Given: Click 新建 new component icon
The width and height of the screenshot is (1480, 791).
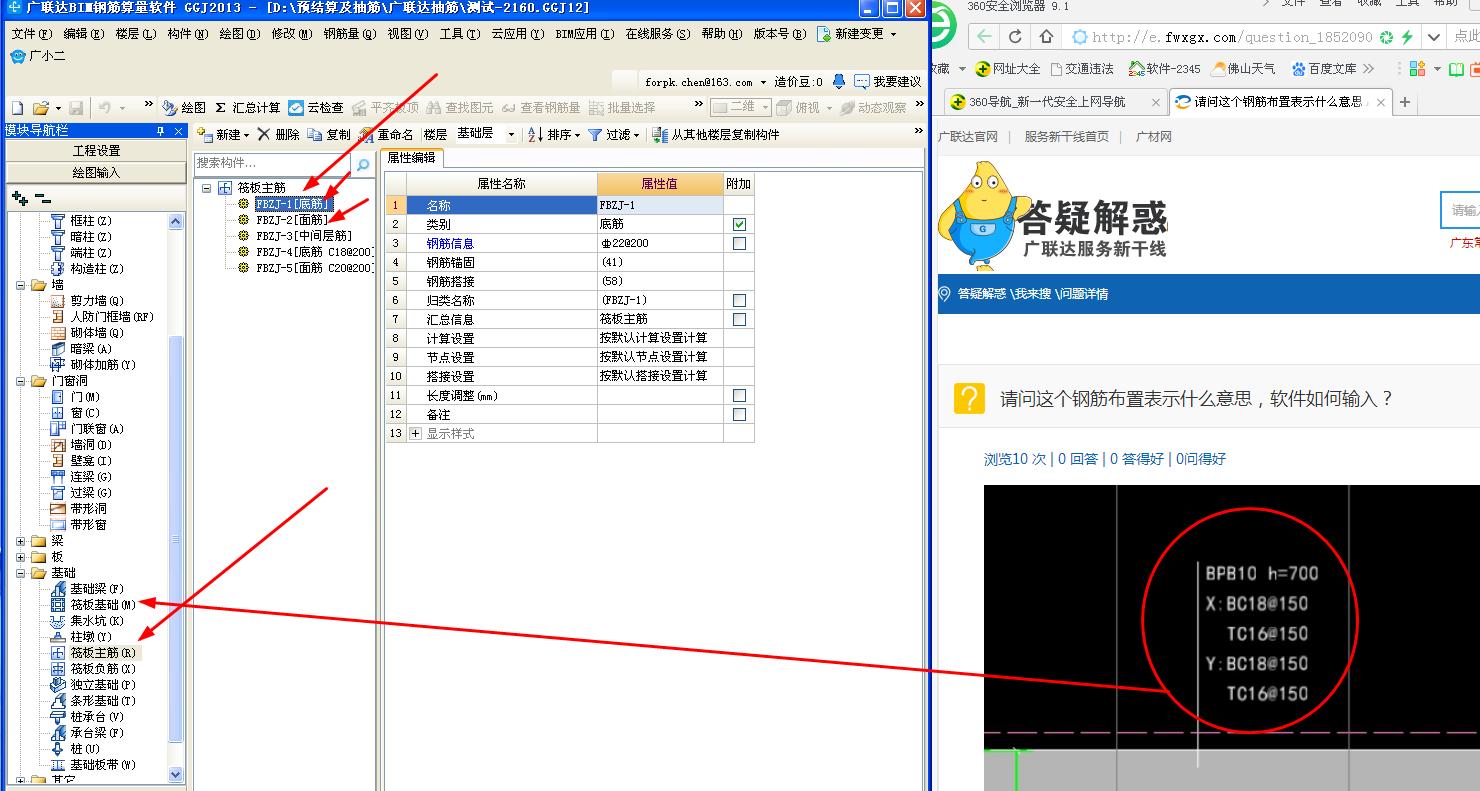Looking at the screenshot, I should click(207, 134).
